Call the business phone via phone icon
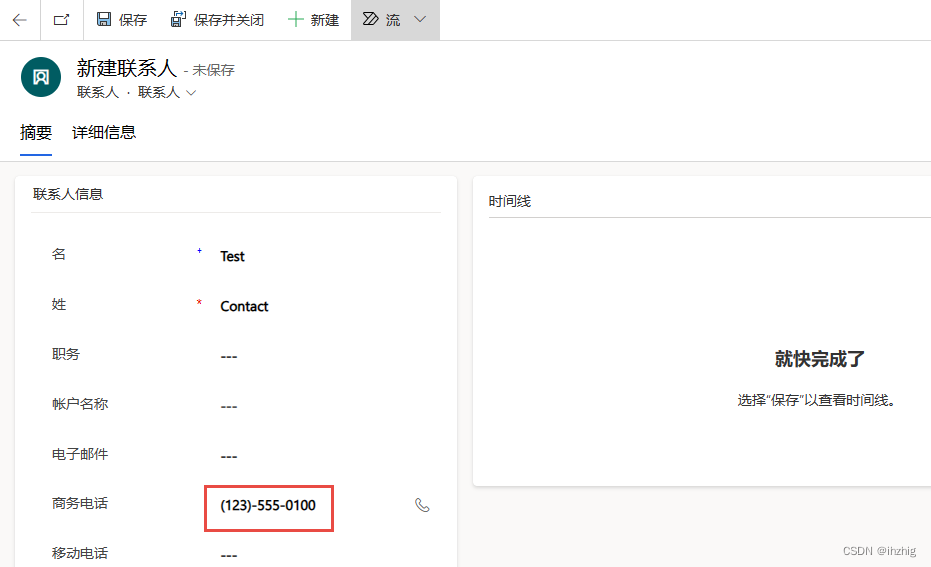Screen dimensions: 931x567 pos(422,505)
